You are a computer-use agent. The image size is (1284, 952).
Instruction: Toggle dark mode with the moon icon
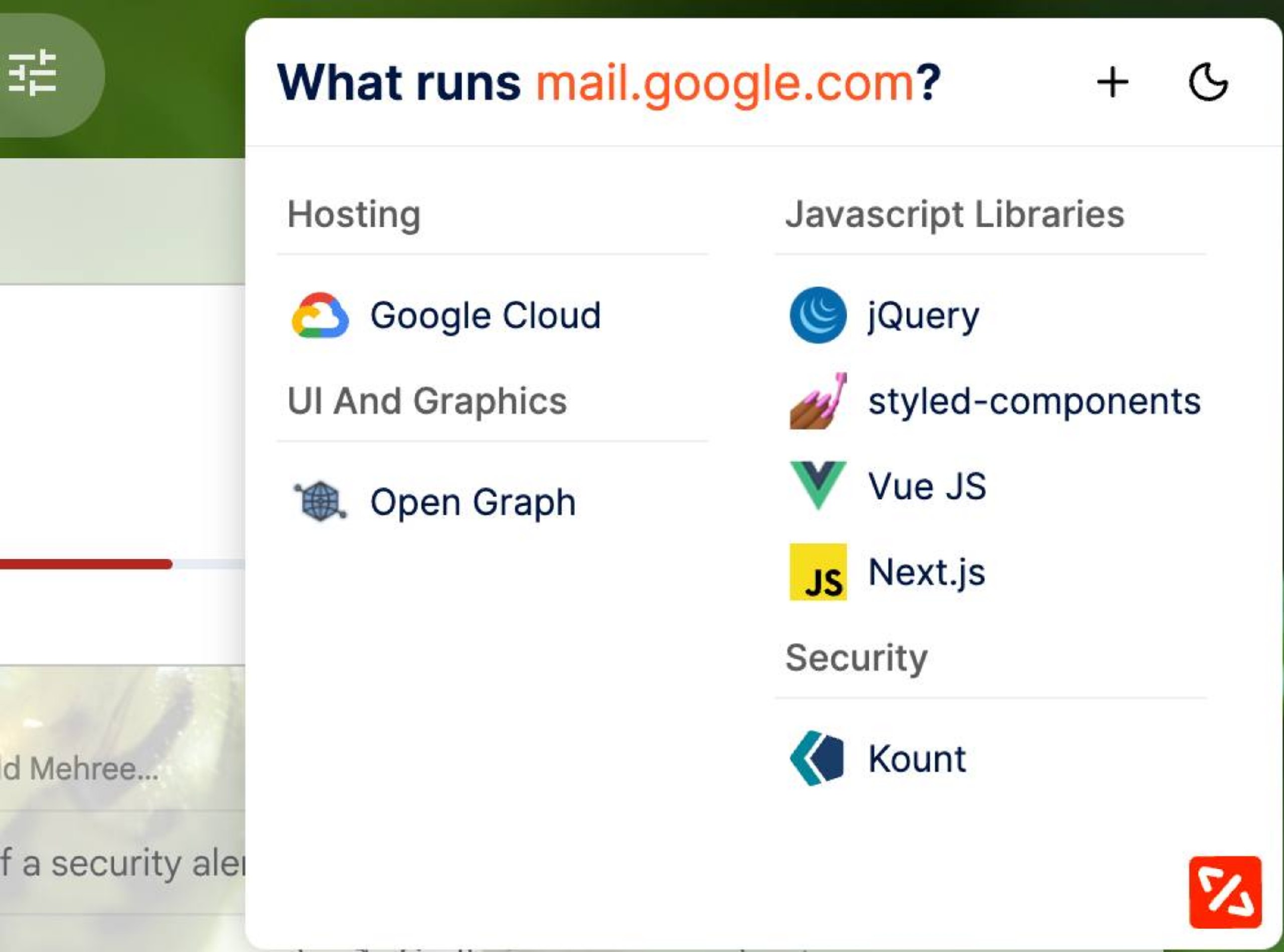1208,83
